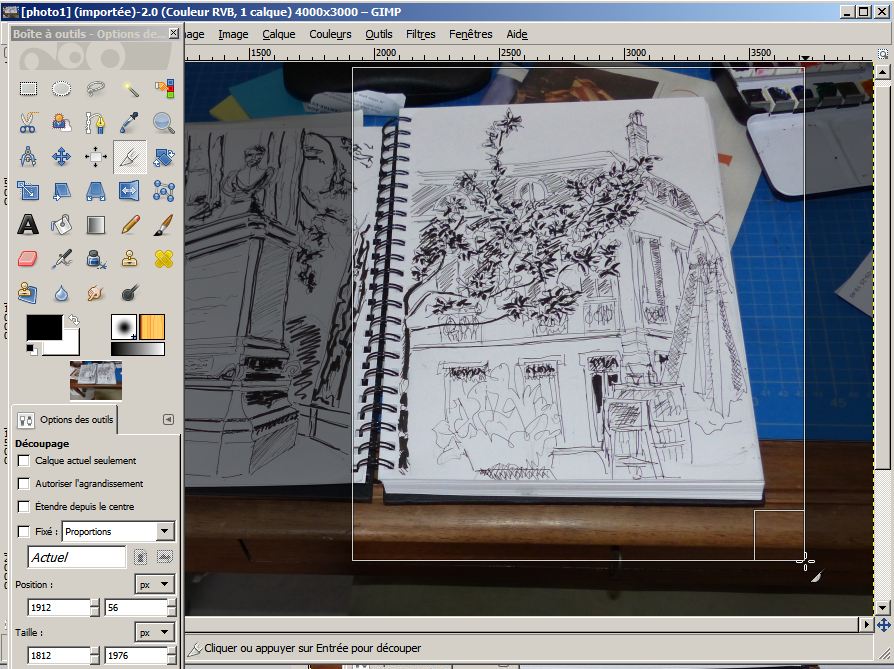
Task: Select the Pencil tool
Action: point(130,225)
